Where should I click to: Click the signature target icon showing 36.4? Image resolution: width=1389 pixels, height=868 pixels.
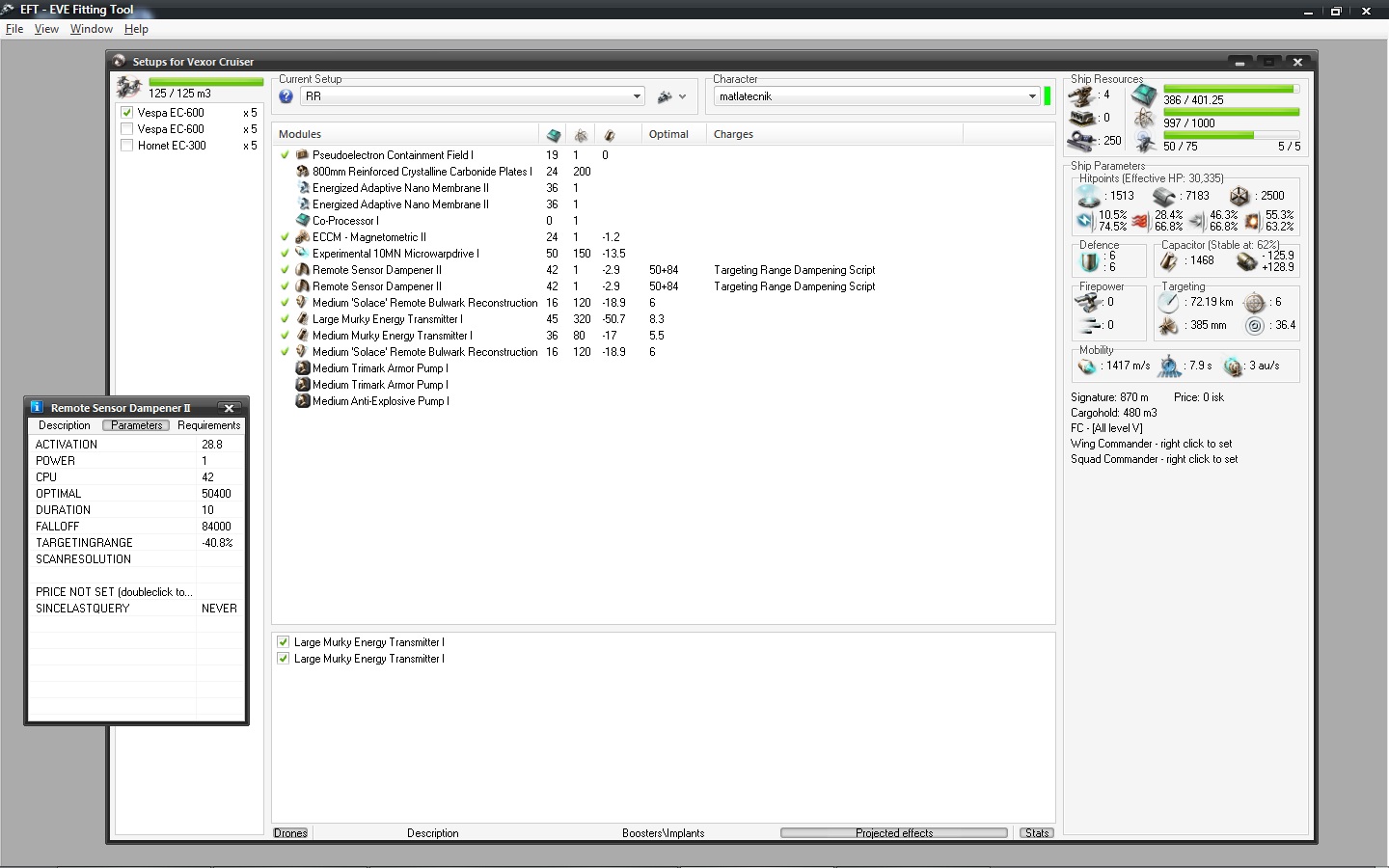[x=1254, y=326]
